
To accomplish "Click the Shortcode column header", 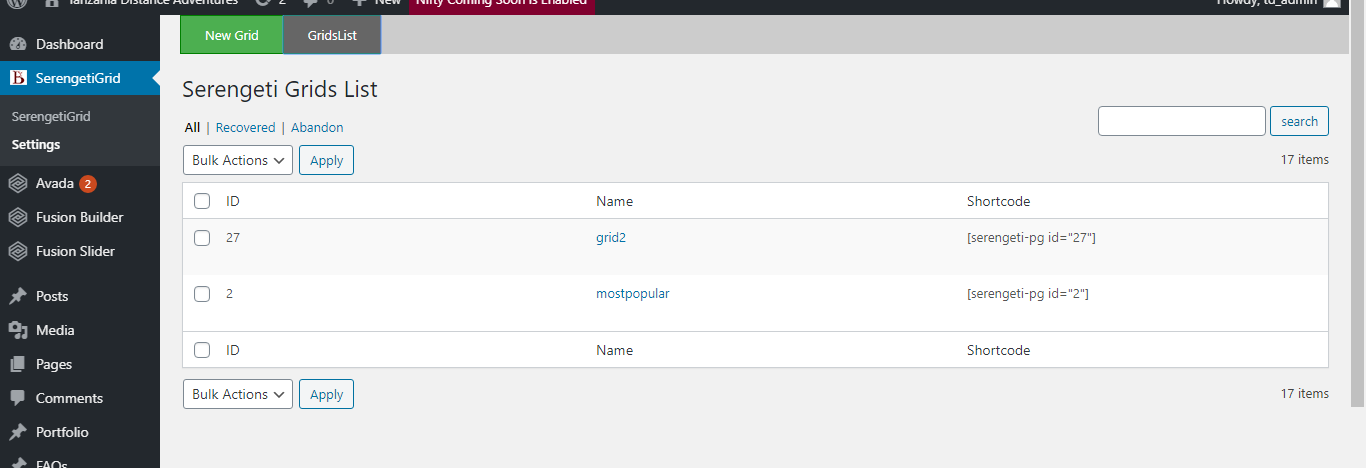I will tap(998, 201).
